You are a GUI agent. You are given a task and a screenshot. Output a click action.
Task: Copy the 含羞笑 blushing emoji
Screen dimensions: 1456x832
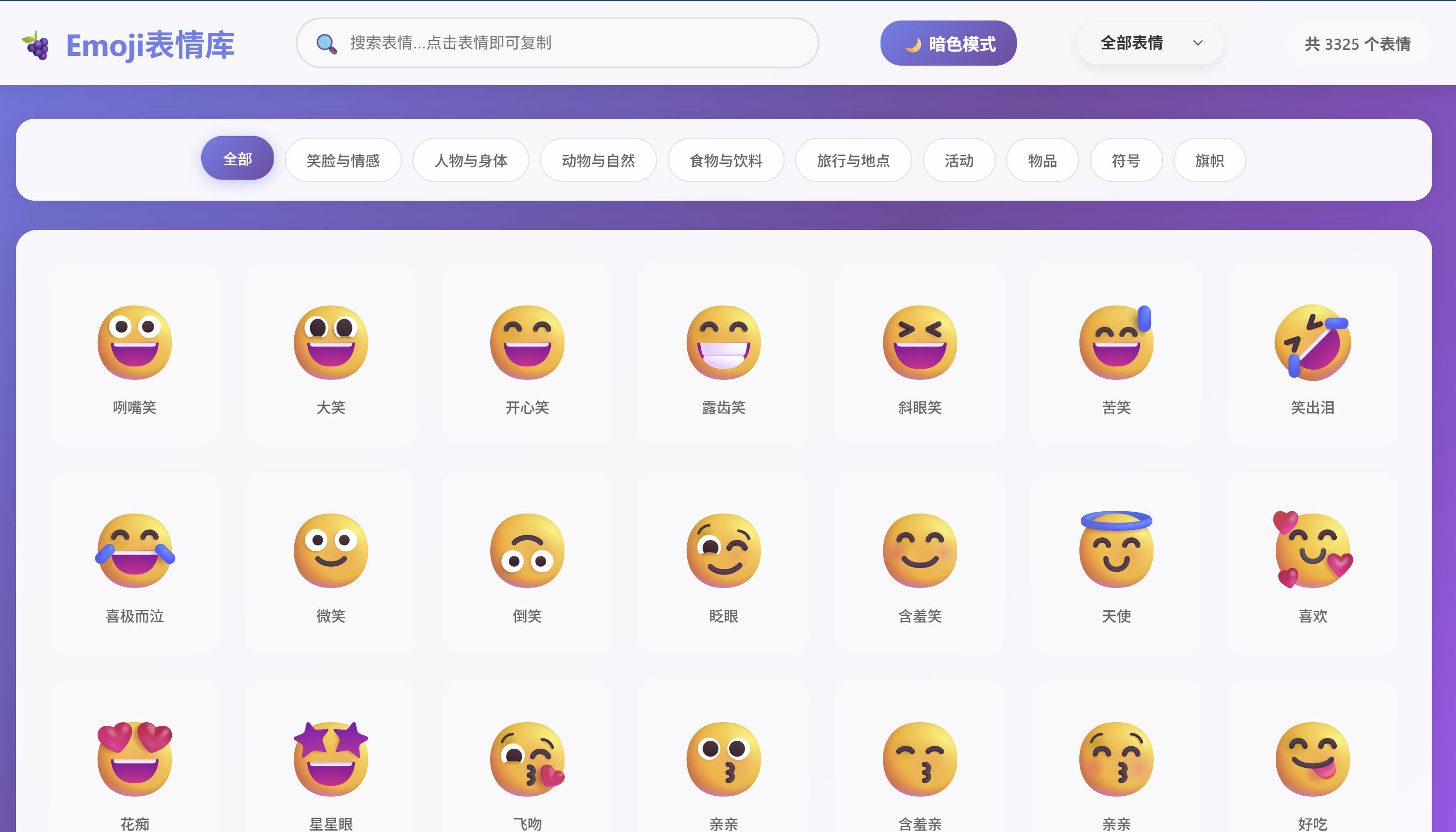[920, 550]
